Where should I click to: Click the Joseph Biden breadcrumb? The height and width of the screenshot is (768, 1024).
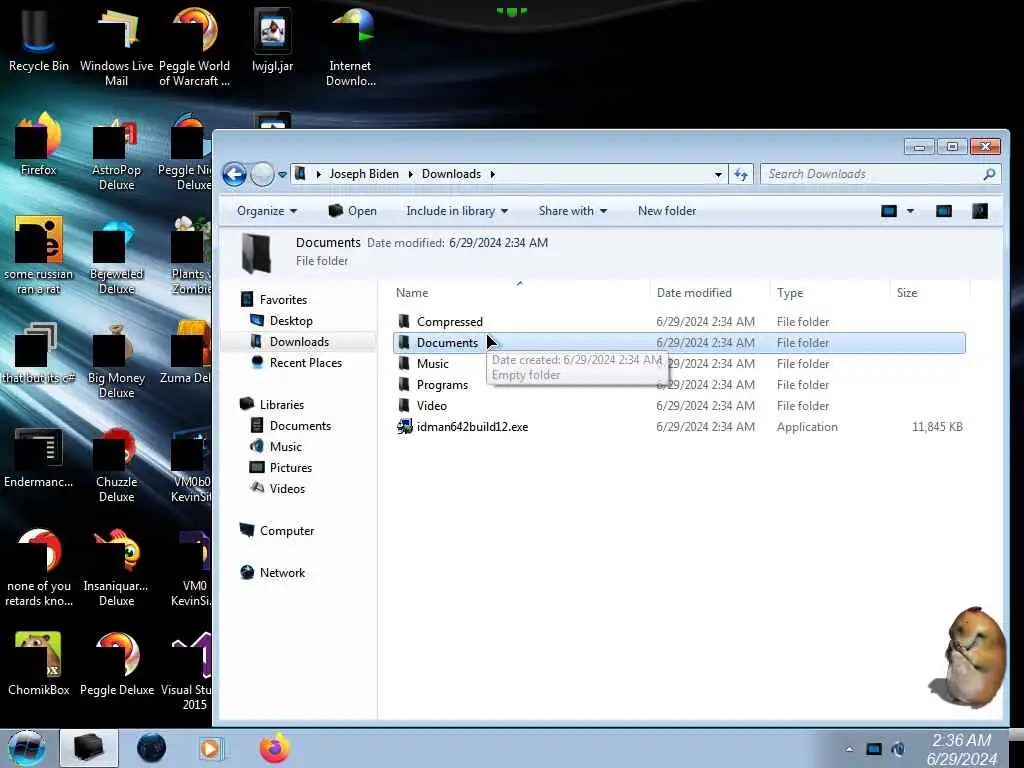[x=364, y=174]
